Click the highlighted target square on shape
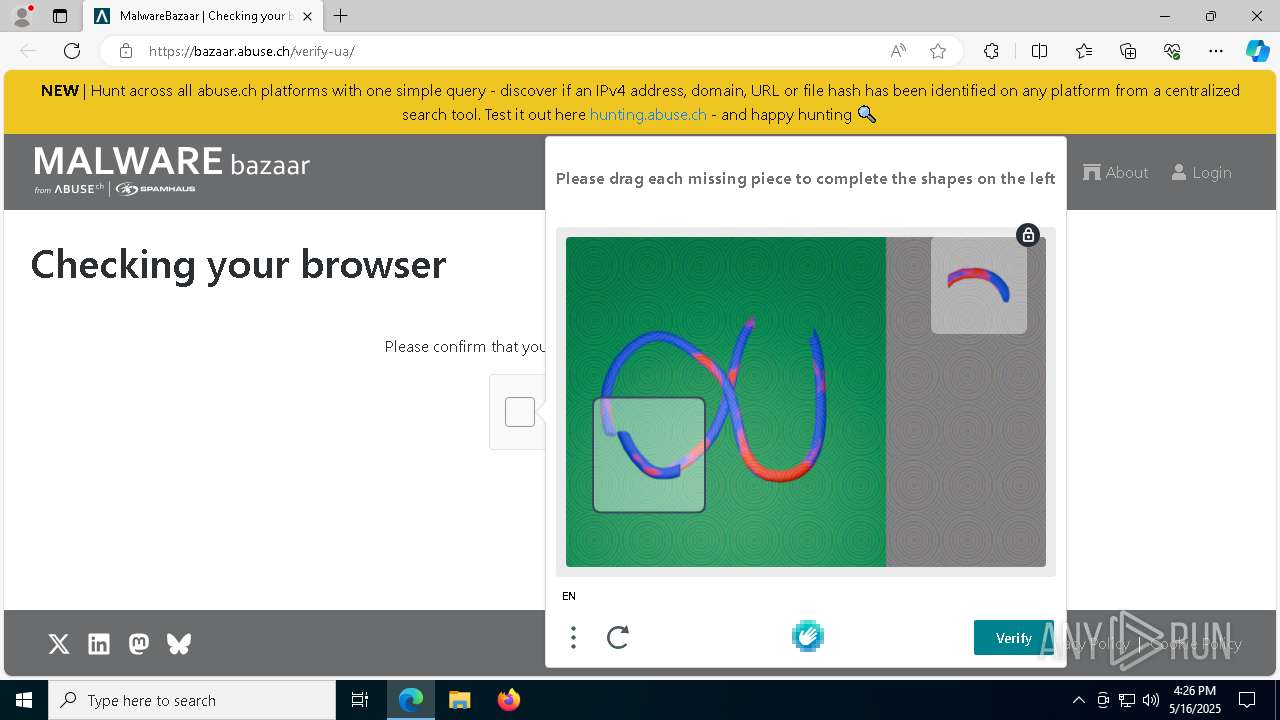Image resolution: width=1280 pixels, height=720 pixels. point(649,455)
